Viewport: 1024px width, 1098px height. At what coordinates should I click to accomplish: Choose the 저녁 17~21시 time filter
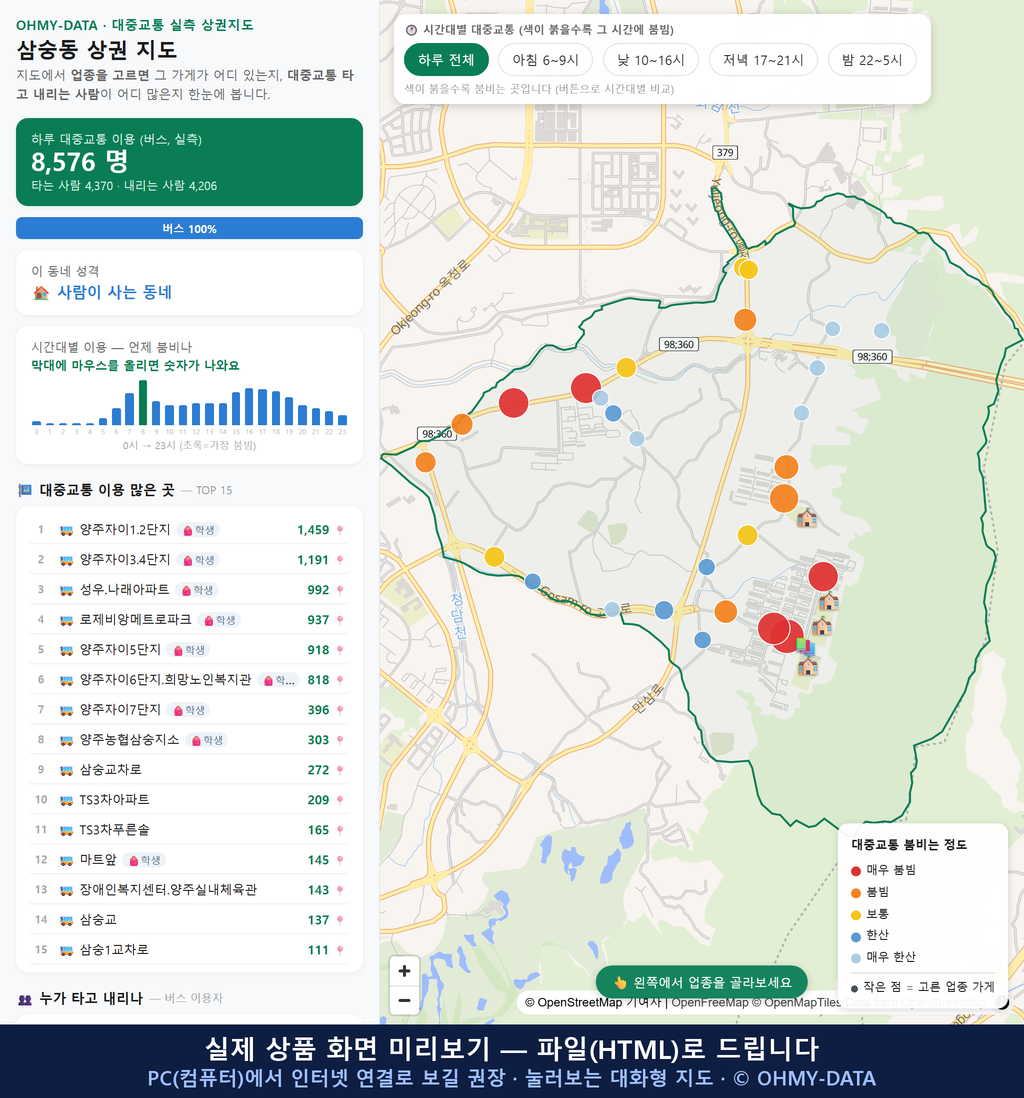763,60
